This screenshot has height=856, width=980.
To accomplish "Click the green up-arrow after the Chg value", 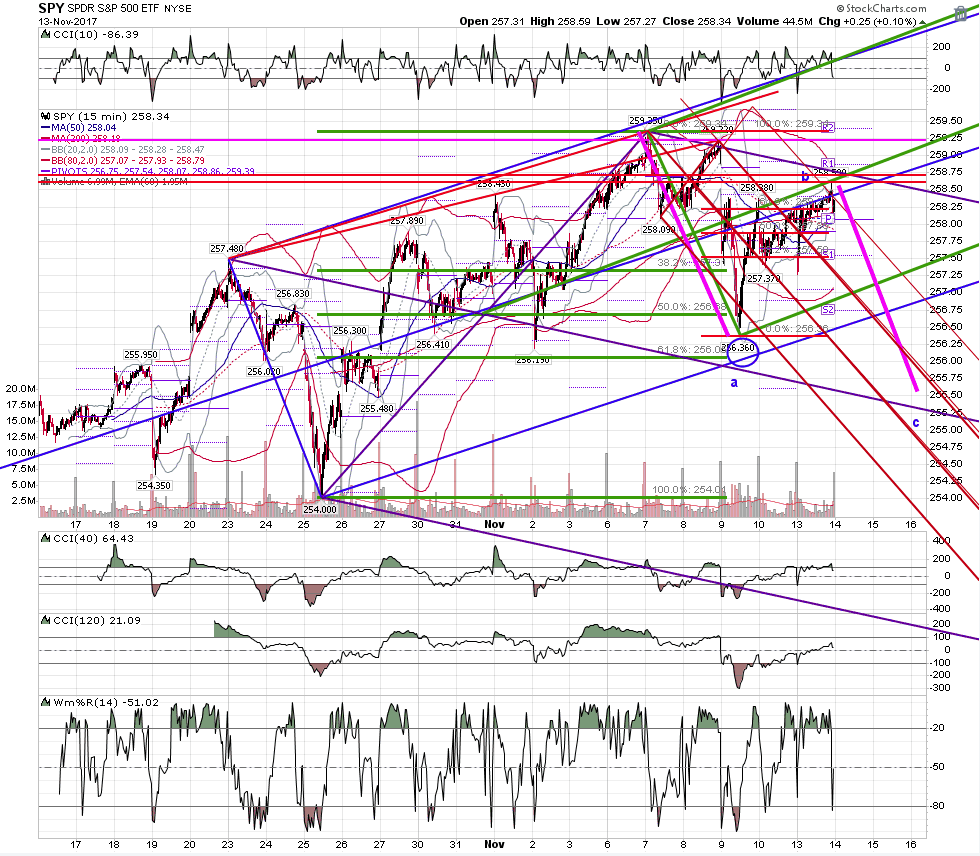I will point(922,21).
